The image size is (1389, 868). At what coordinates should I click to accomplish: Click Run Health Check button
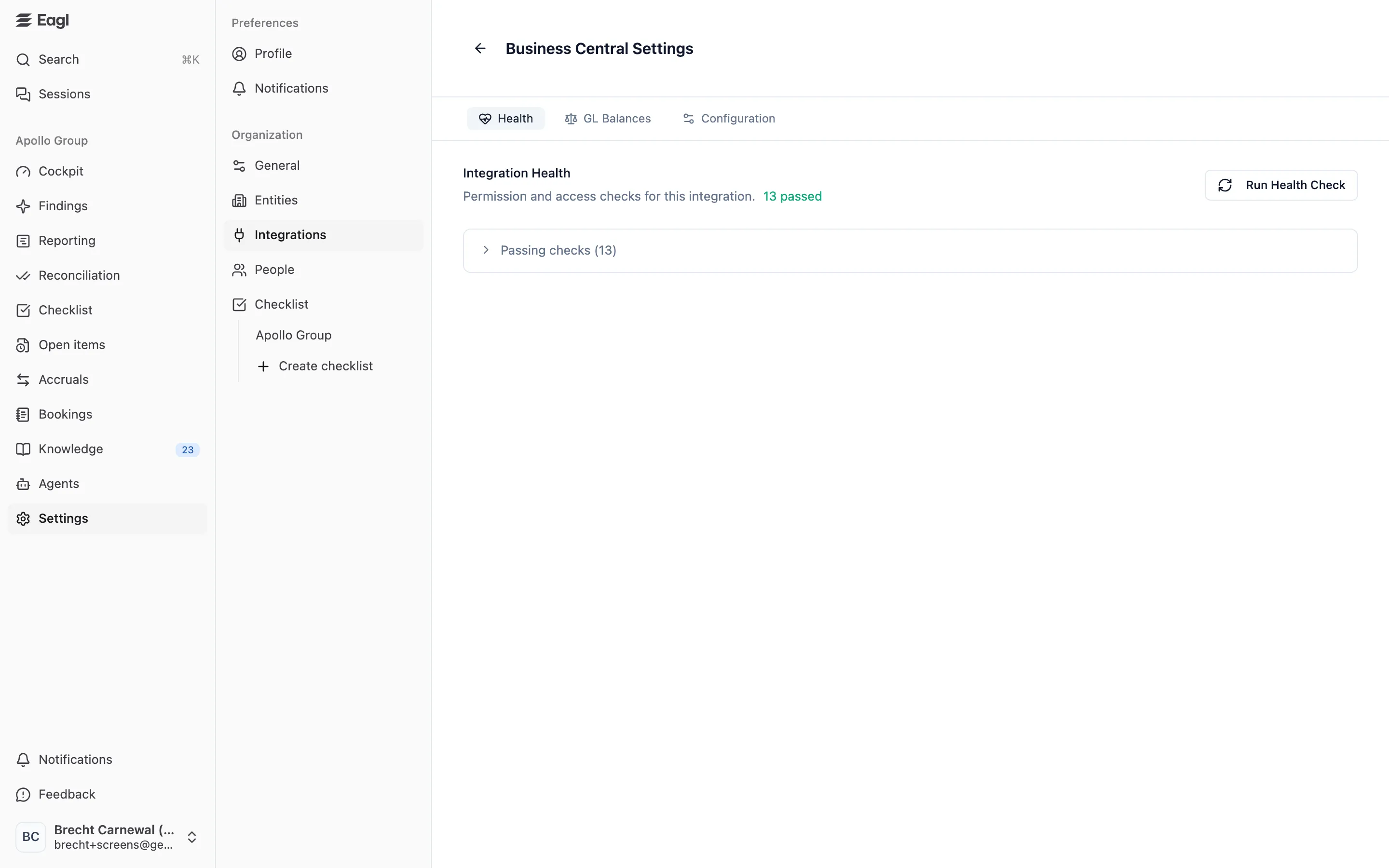[x=1281, y=186]
